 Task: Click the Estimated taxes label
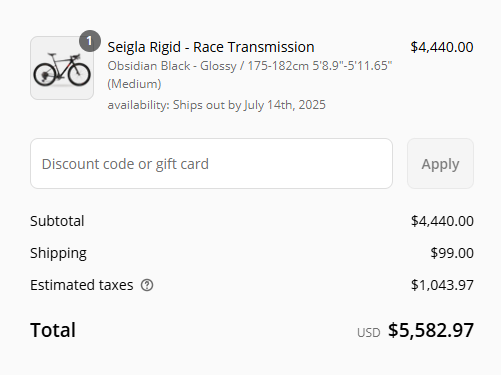coord(82,285)
